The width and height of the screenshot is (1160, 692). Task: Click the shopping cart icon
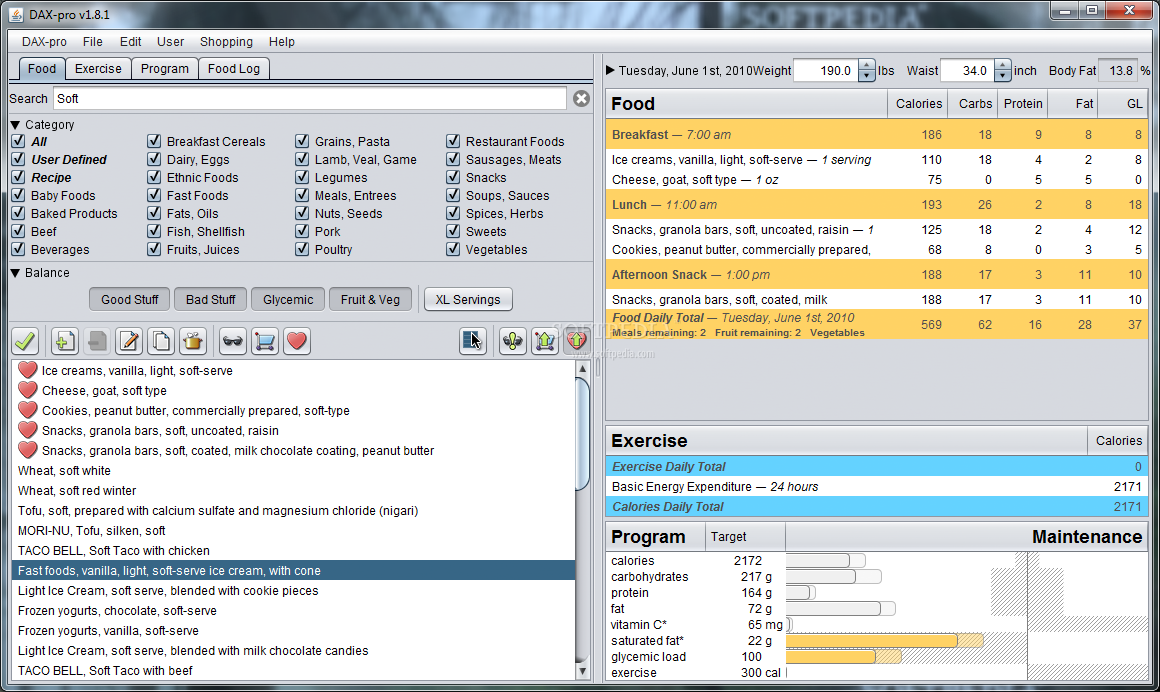(264, 341)
